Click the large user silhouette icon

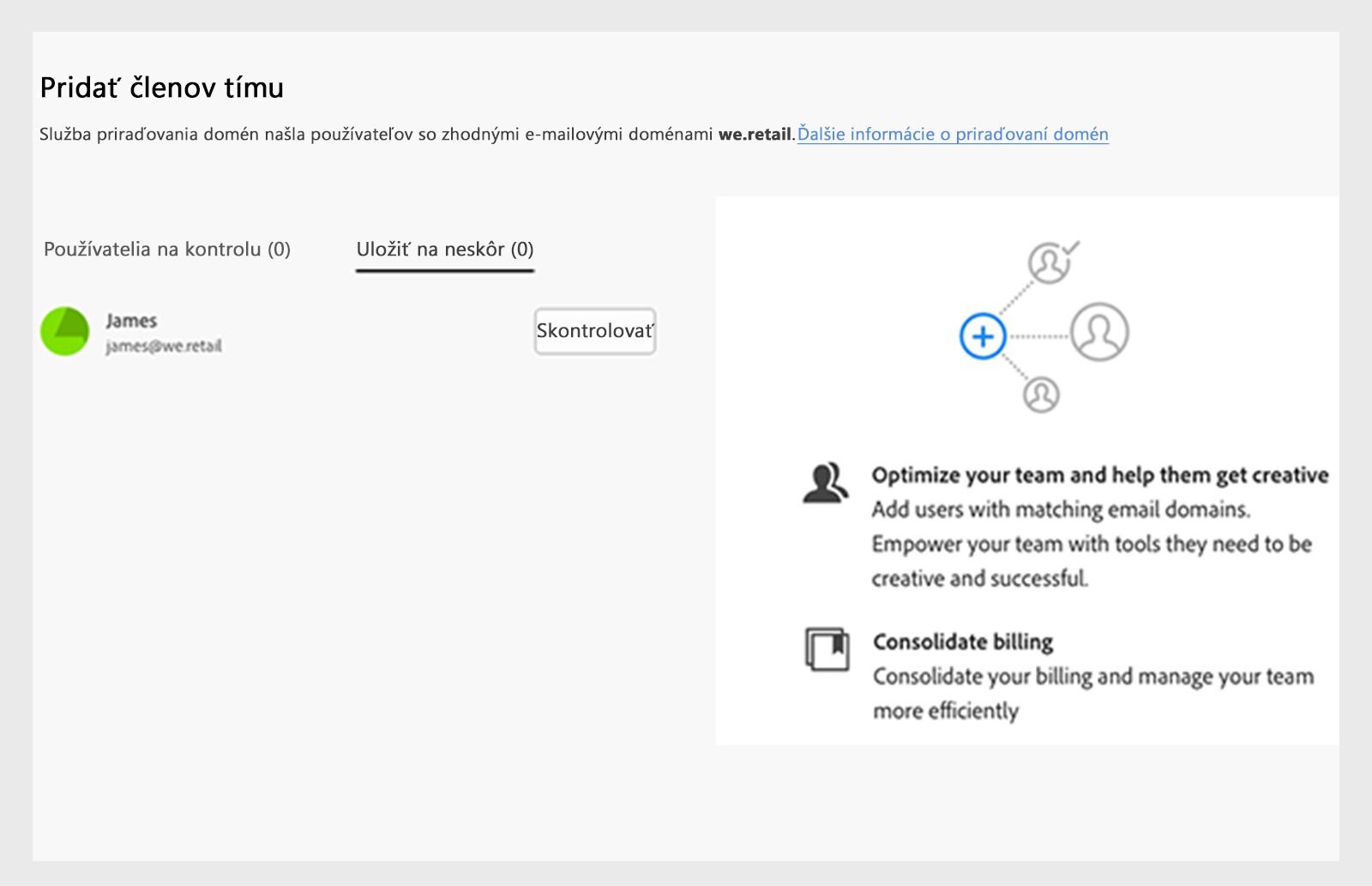click(1099, 332)
